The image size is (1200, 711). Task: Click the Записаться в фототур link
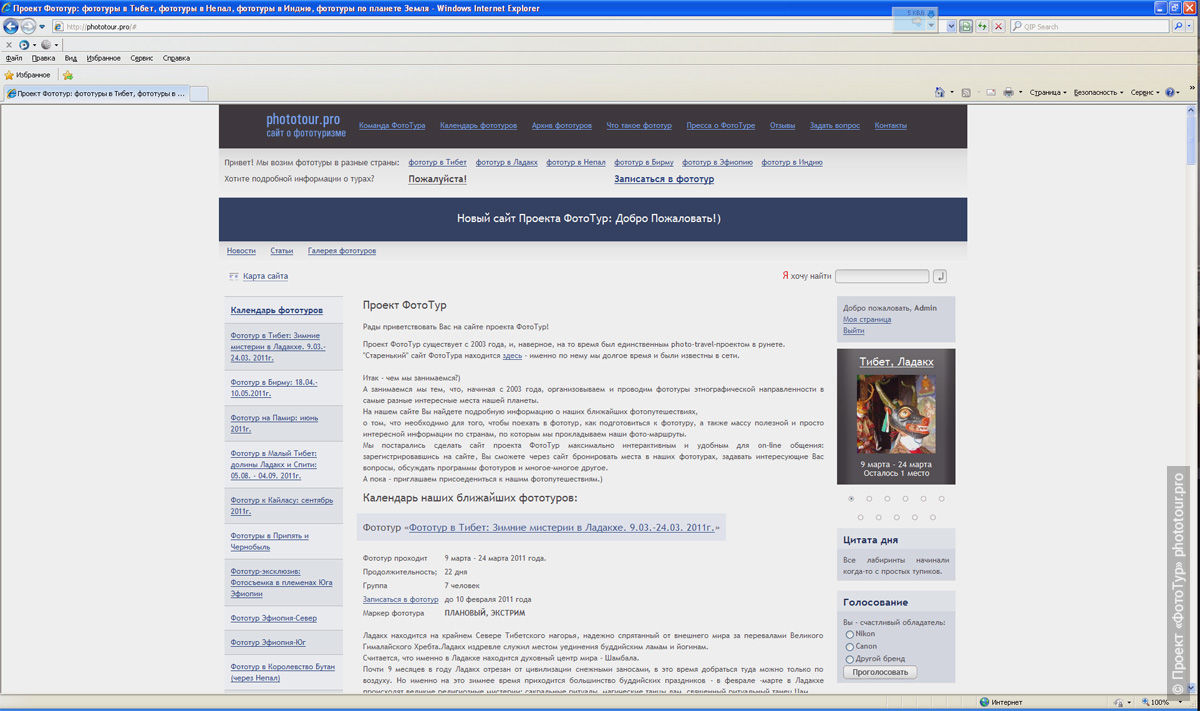[x=664, y=179]
